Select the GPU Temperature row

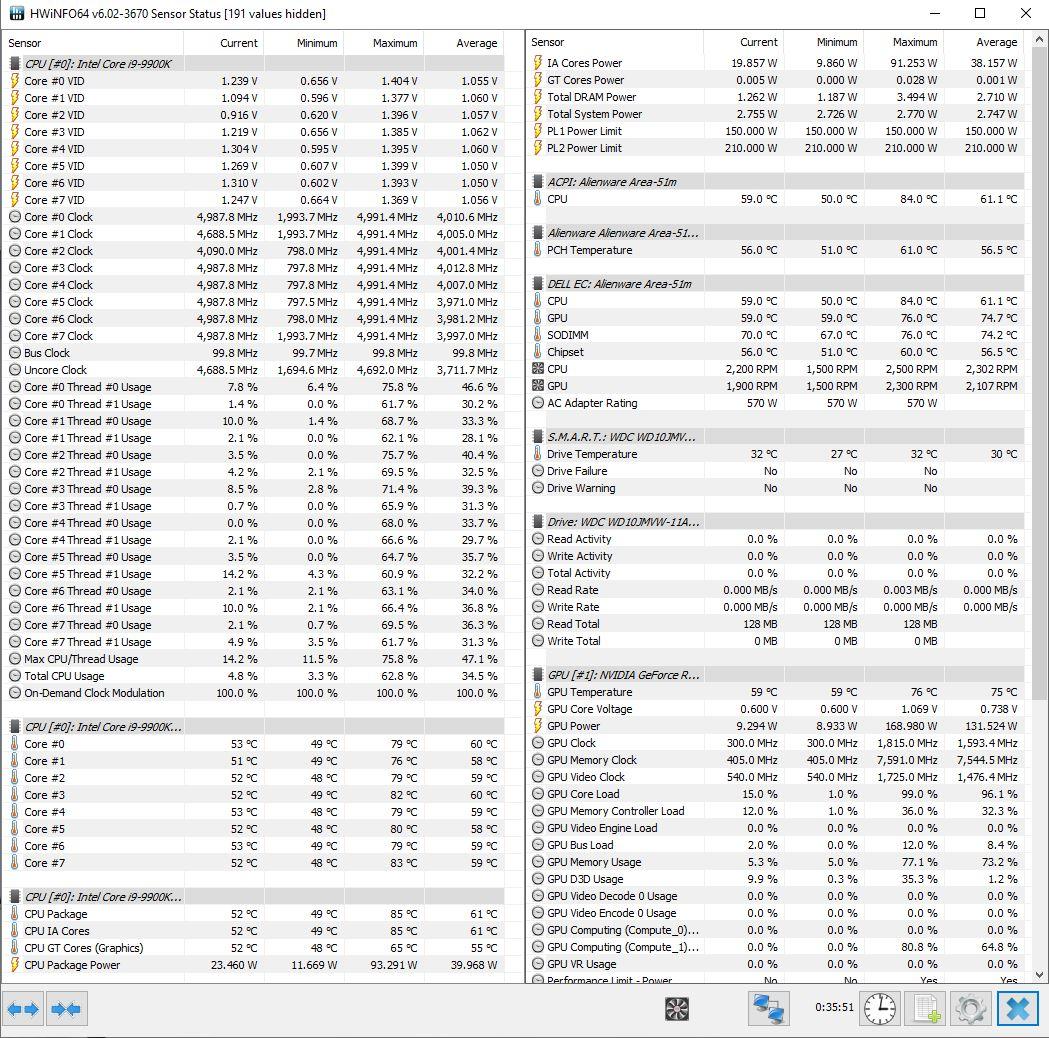tap(589, 692)
